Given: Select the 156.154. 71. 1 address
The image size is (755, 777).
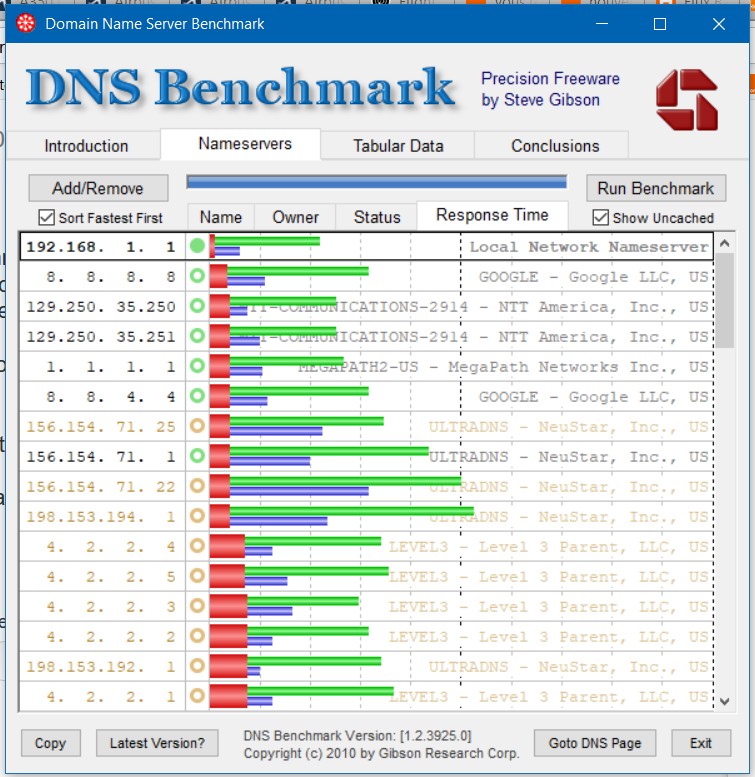Looking at the screenshot, I should (101, 456).
